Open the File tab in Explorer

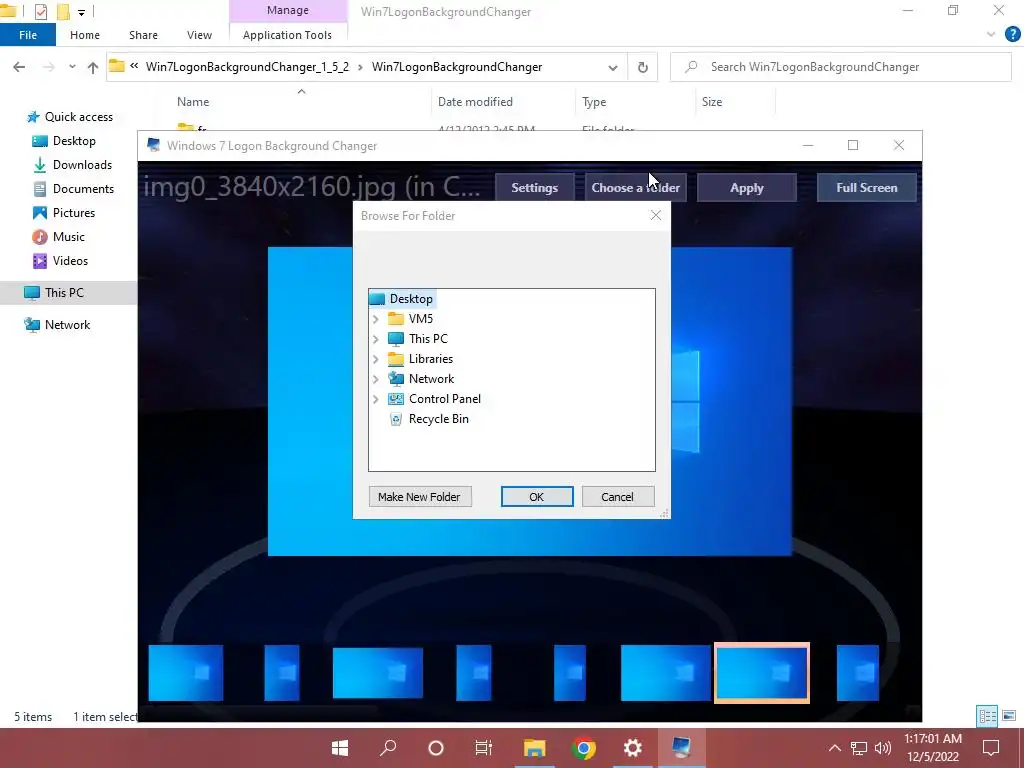point(27,35)
